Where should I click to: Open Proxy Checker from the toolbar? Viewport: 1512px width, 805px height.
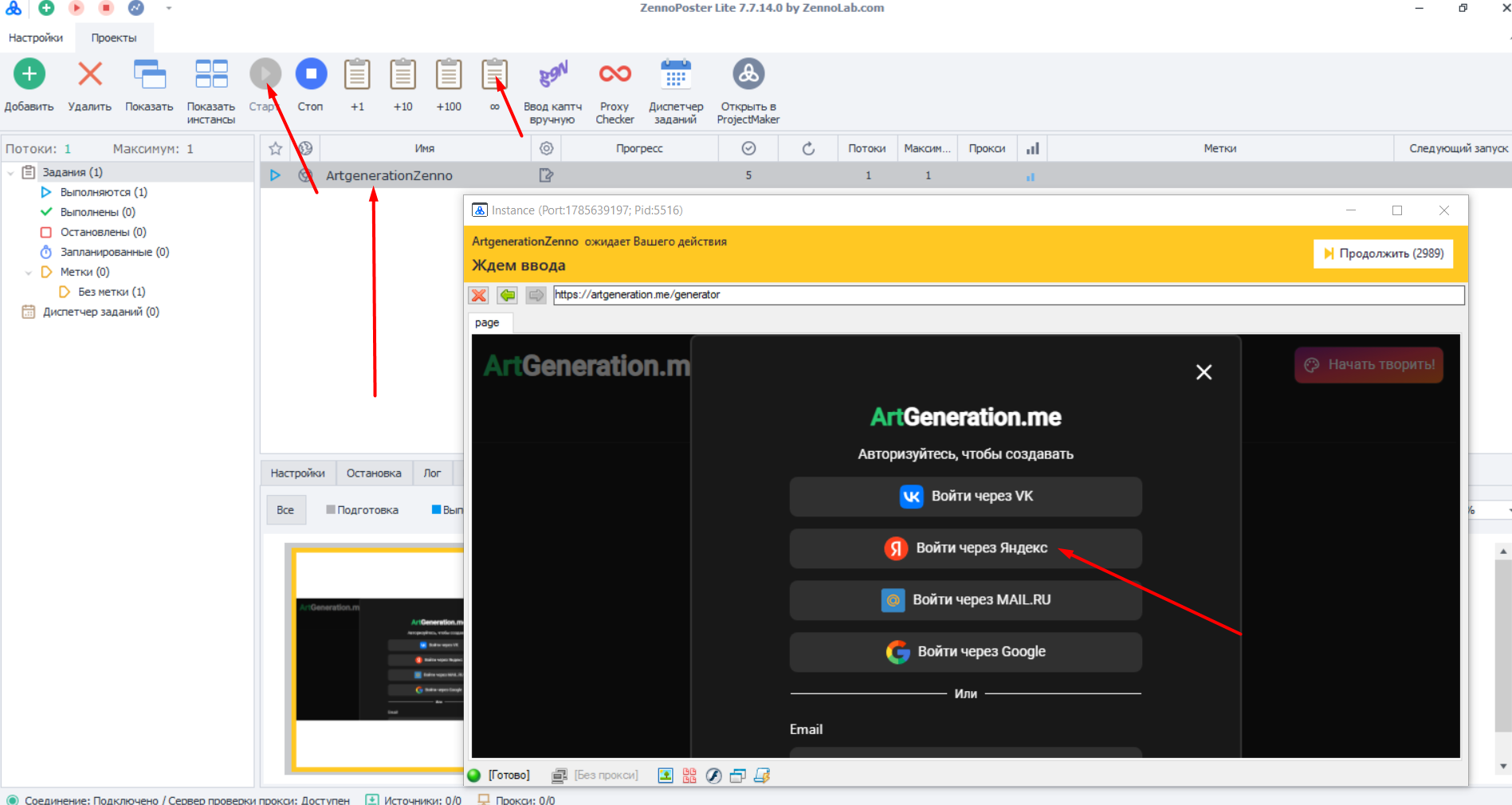[x=615, y=75]
